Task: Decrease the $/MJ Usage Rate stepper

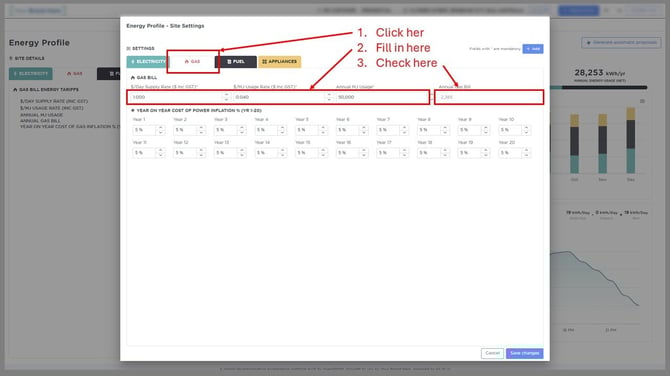Action: coord(329,100)
